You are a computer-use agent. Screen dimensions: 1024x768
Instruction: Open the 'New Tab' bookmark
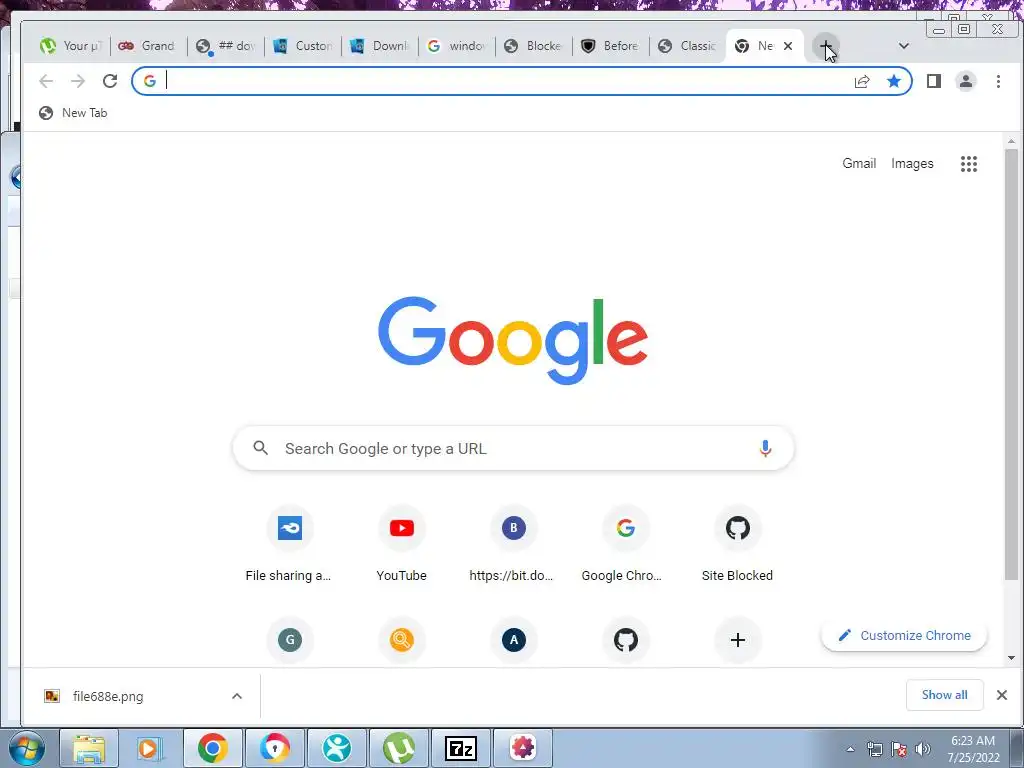coord(73,113)
